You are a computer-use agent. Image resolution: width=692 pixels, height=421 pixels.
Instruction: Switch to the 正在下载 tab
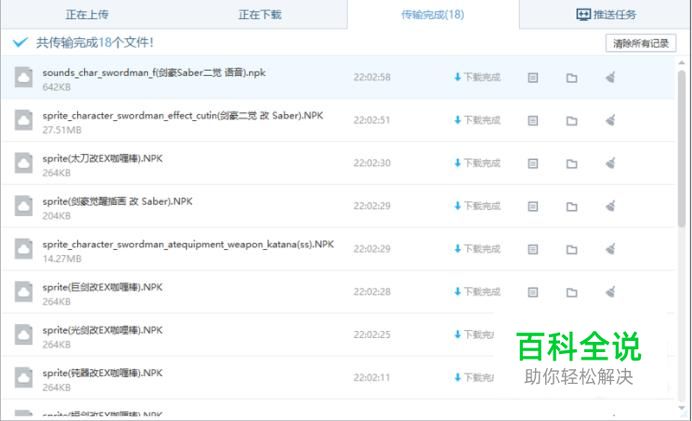tap(260, 15)
